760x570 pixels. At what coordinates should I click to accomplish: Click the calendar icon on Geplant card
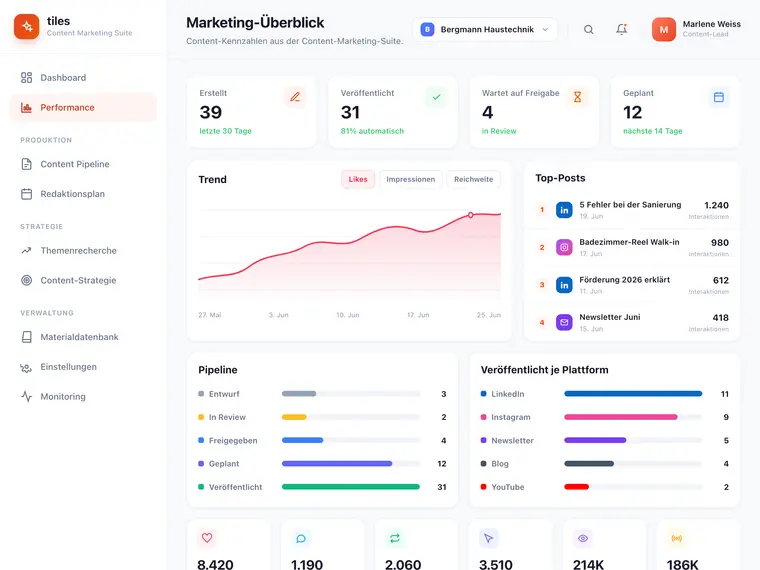tap(719, 97)
